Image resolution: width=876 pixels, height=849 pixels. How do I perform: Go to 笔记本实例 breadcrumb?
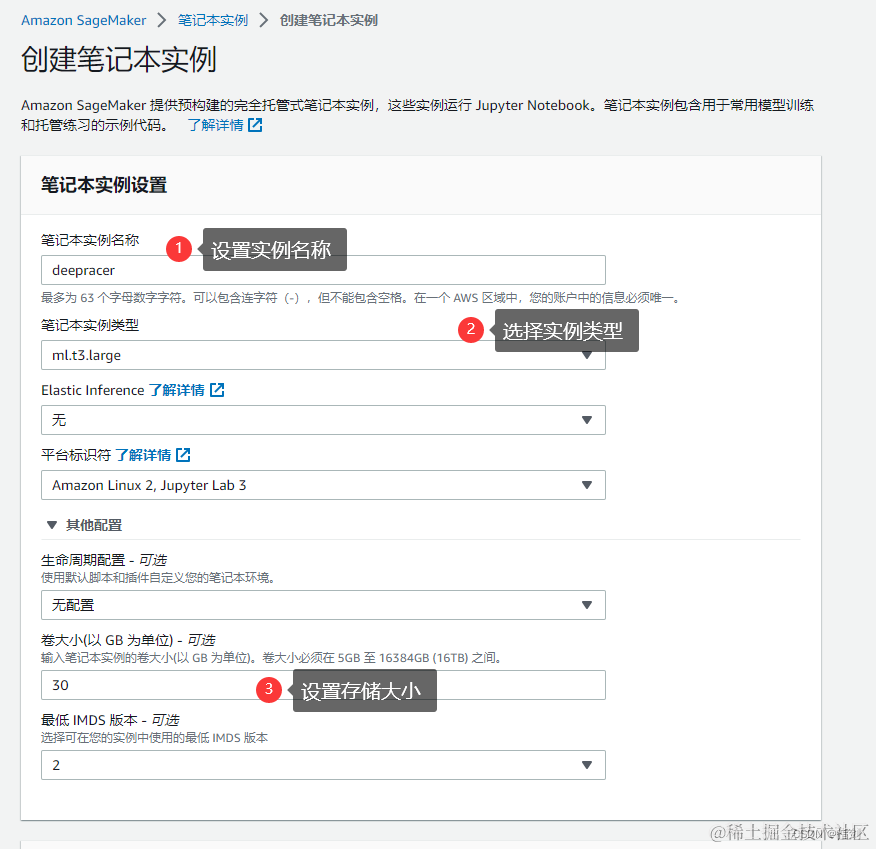click(x=213, y=20)
